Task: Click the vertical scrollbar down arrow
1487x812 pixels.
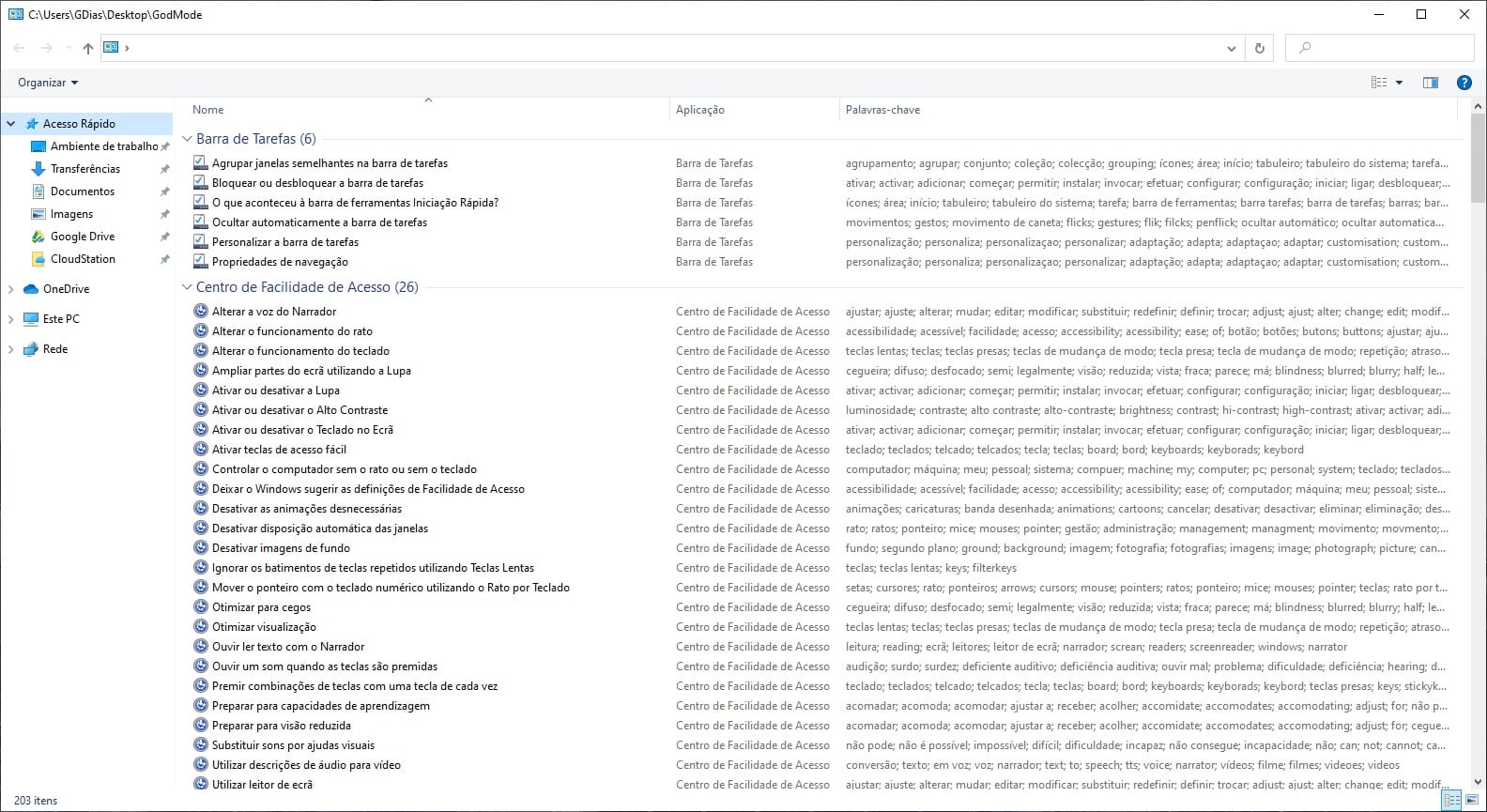Action: tap(1479, 781)
